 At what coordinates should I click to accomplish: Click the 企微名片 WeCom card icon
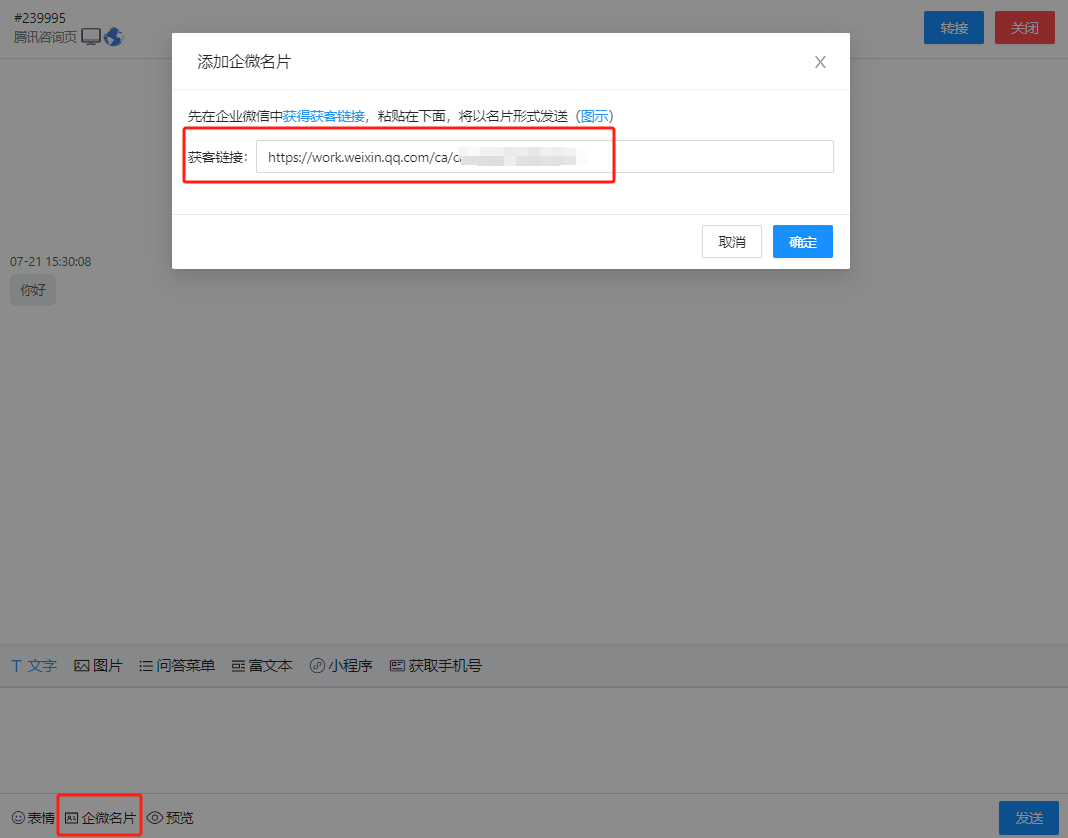[99, 817]
